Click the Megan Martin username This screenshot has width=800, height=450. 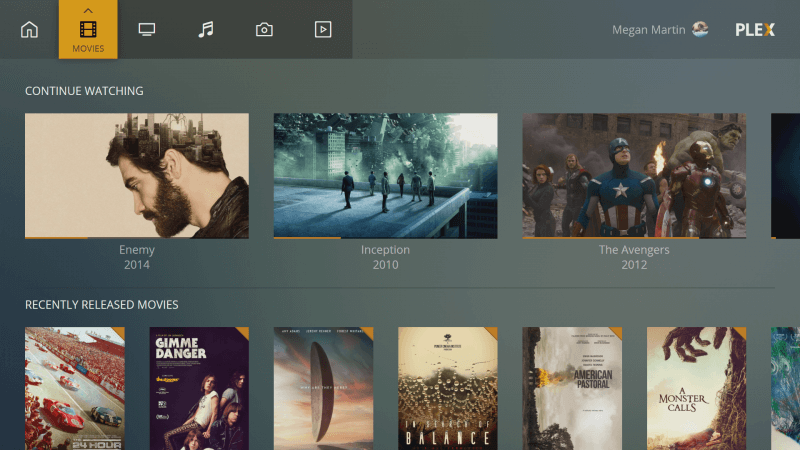pos(648,30)
